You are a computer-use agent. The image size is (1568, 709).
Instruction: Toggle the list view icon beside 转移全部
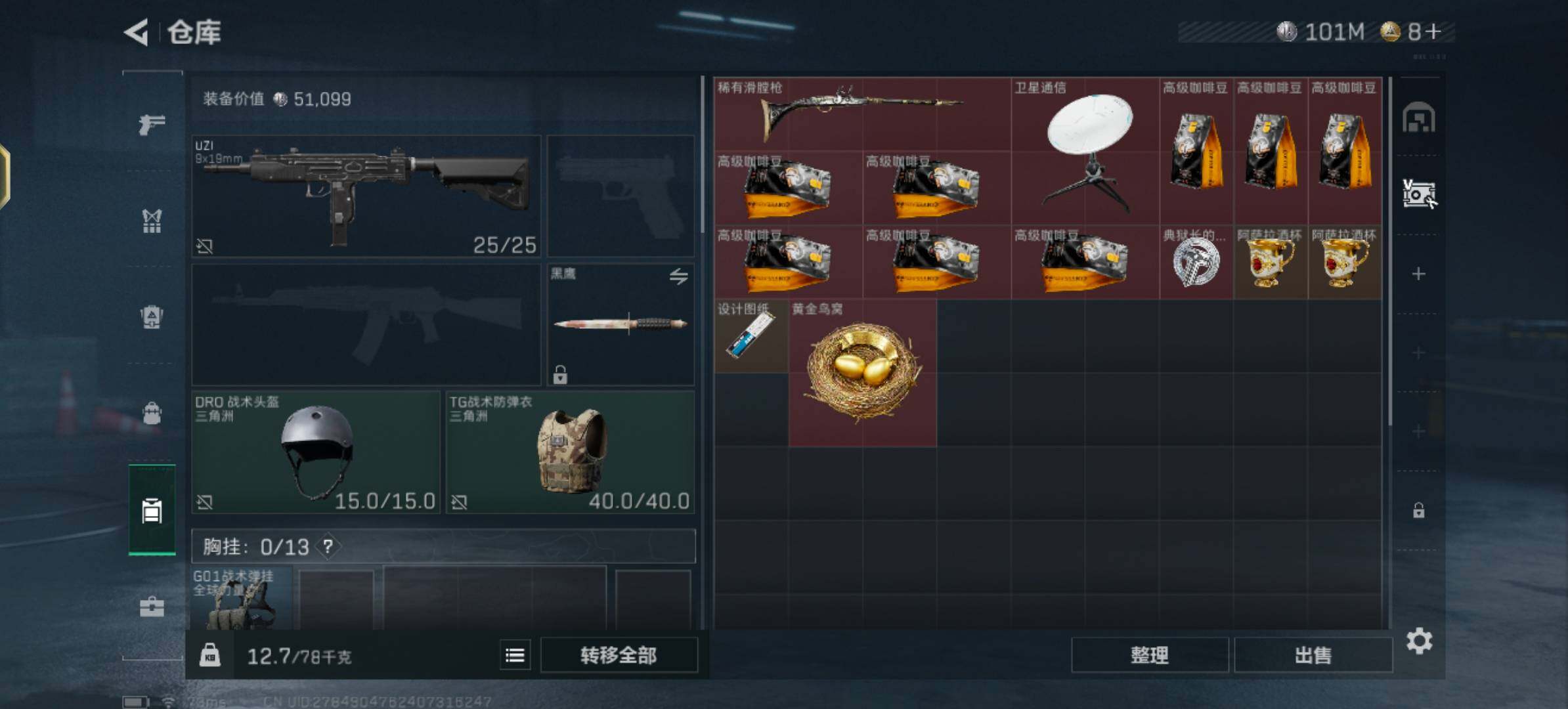tap(515, 655)
